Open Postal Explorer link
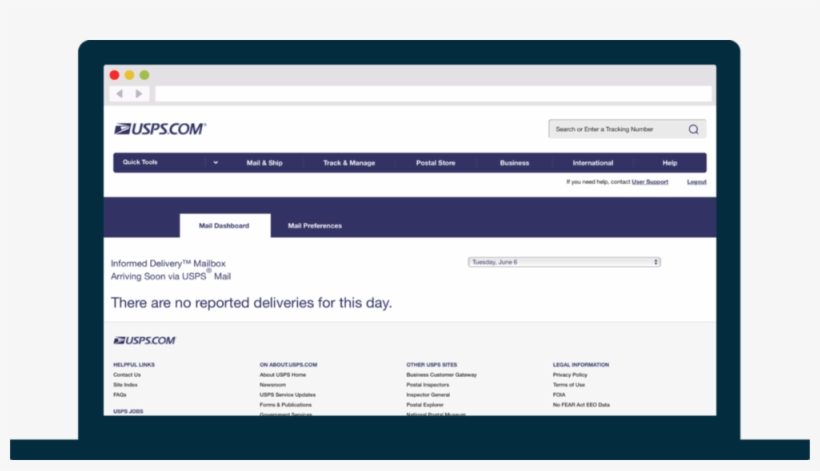Image resolution: width=820 pixels, height=471 pixels. 425,405
